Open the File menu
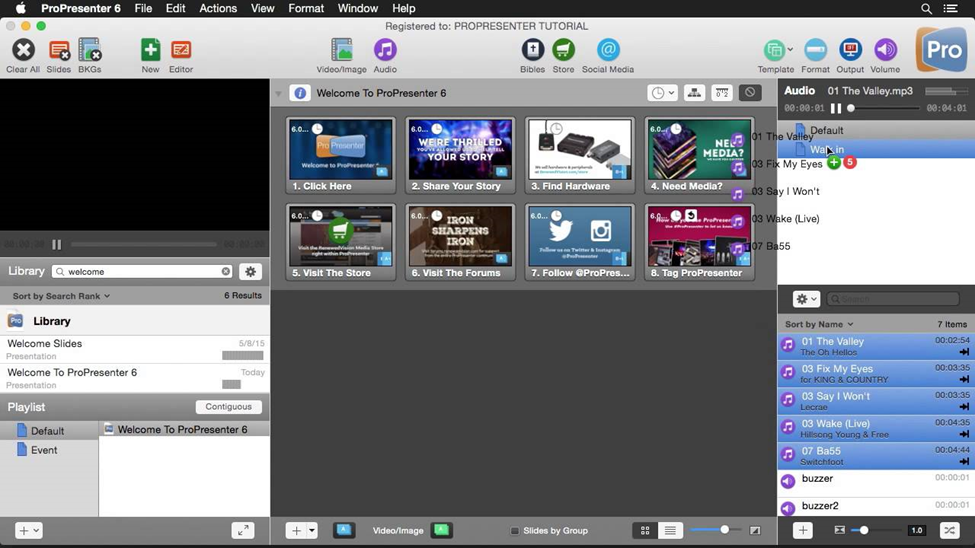This screenshot has width=975, height=548. 143,9
